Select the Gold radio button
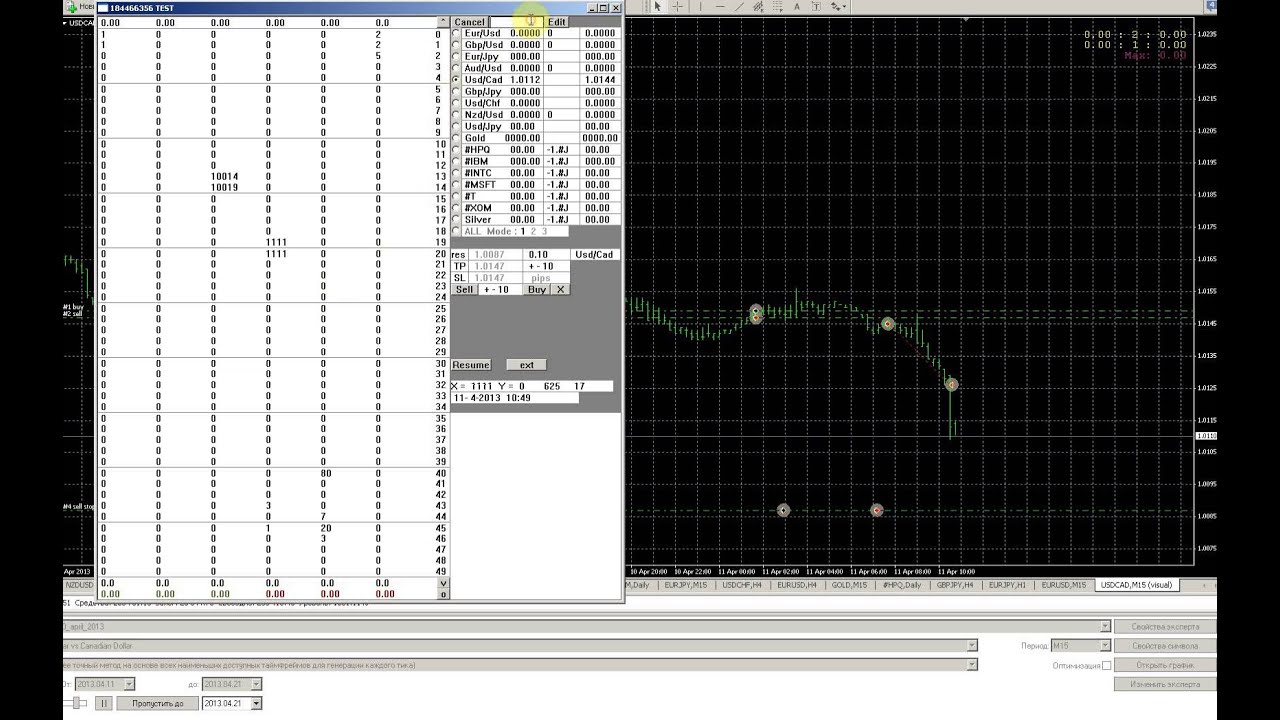1280x720 pixels. (x=457, y=138)
